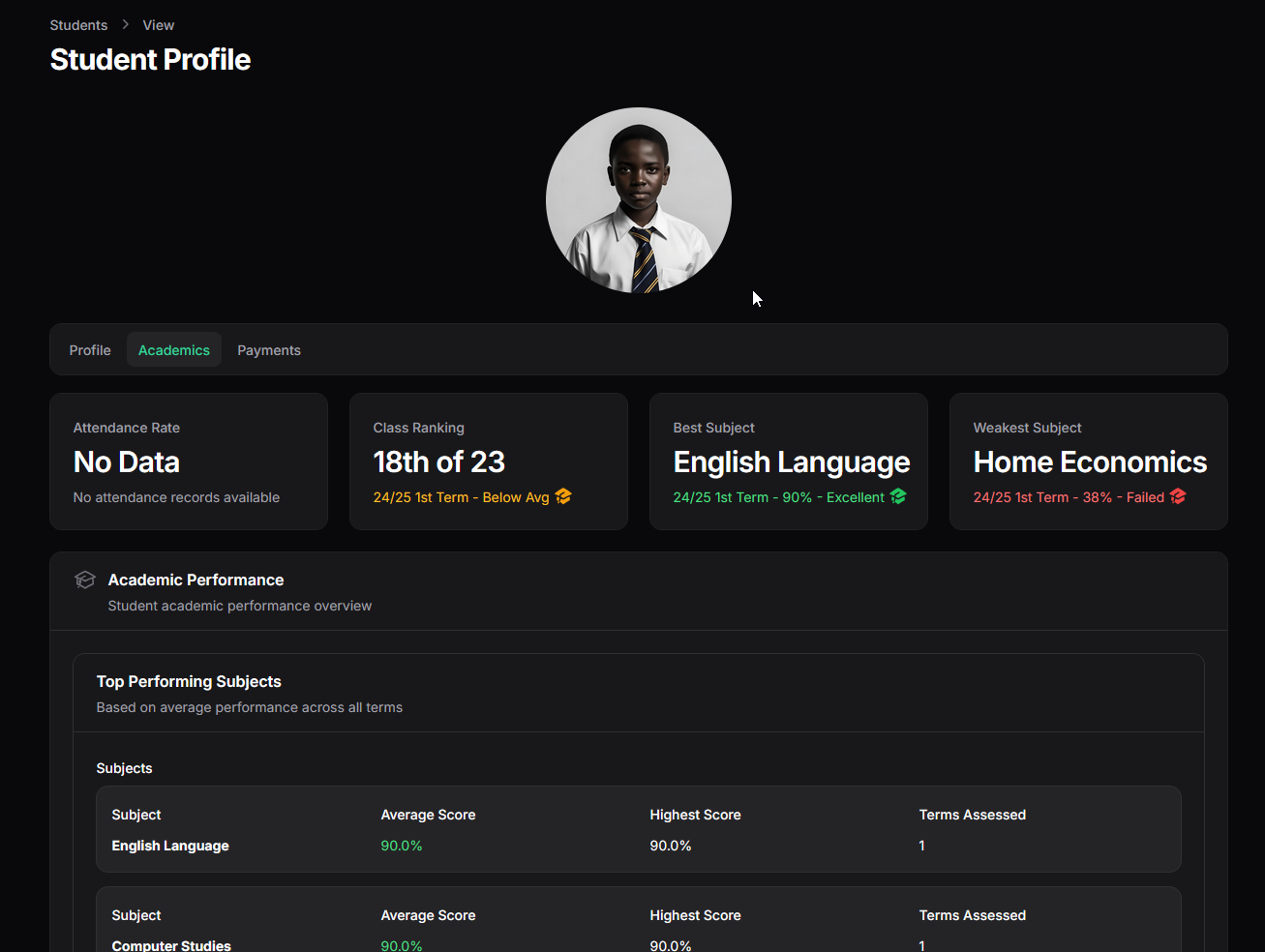Switch to the Payments tab
Image resolution: width=1265 pixels, height=952 pixels.
(x=269, y=350)
